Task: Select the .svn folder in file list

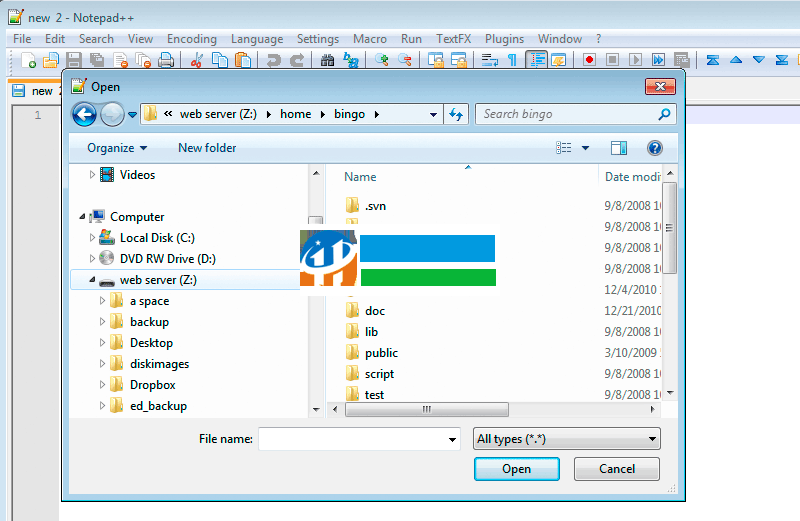Action: click(375, 206)
